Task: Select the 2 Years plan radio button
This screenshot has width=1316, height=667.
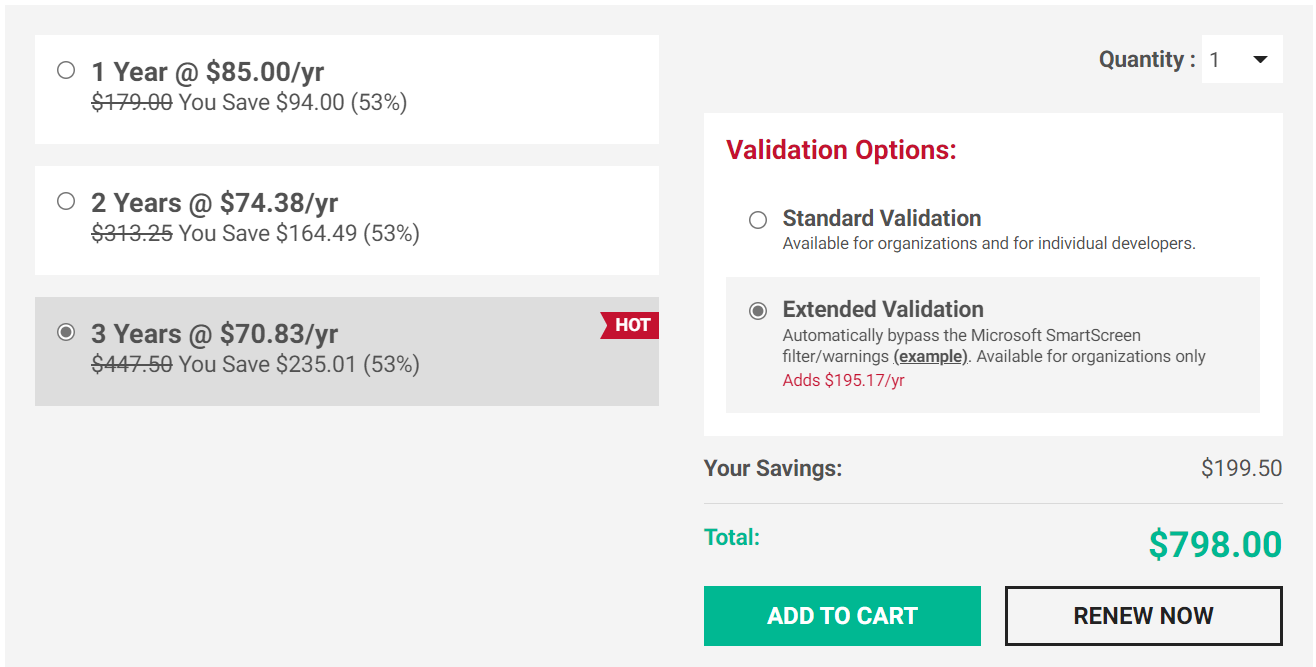Action: point(66,201)
